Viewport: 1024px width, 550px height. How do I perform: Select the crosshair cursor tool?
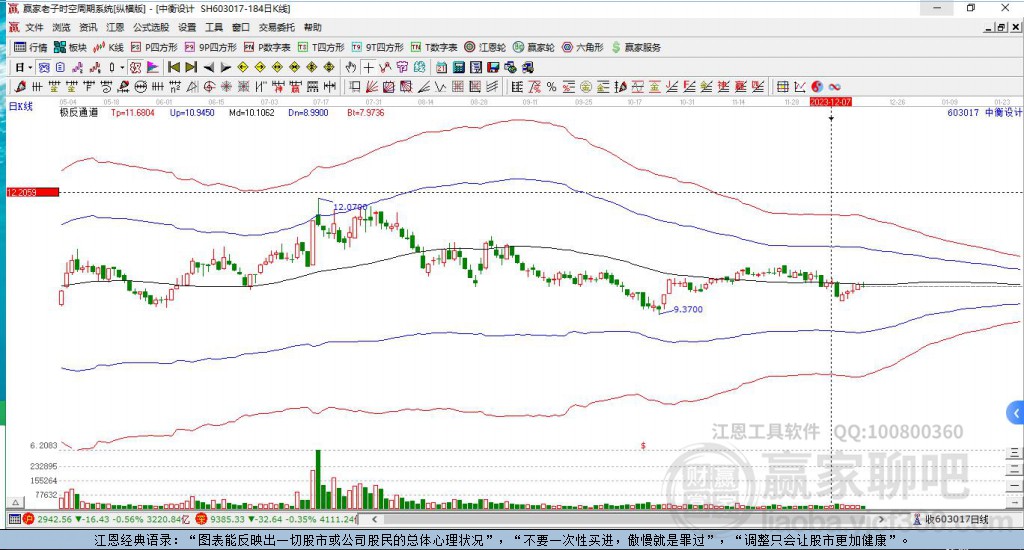tap(368, 67)
